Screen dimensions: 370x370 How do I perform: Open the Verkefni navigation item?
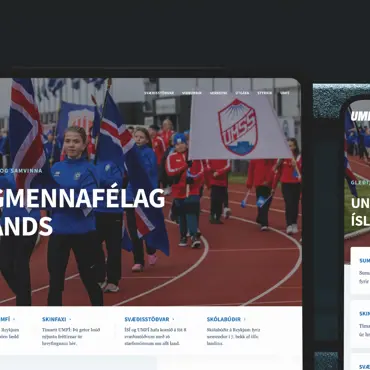(218, 93)
